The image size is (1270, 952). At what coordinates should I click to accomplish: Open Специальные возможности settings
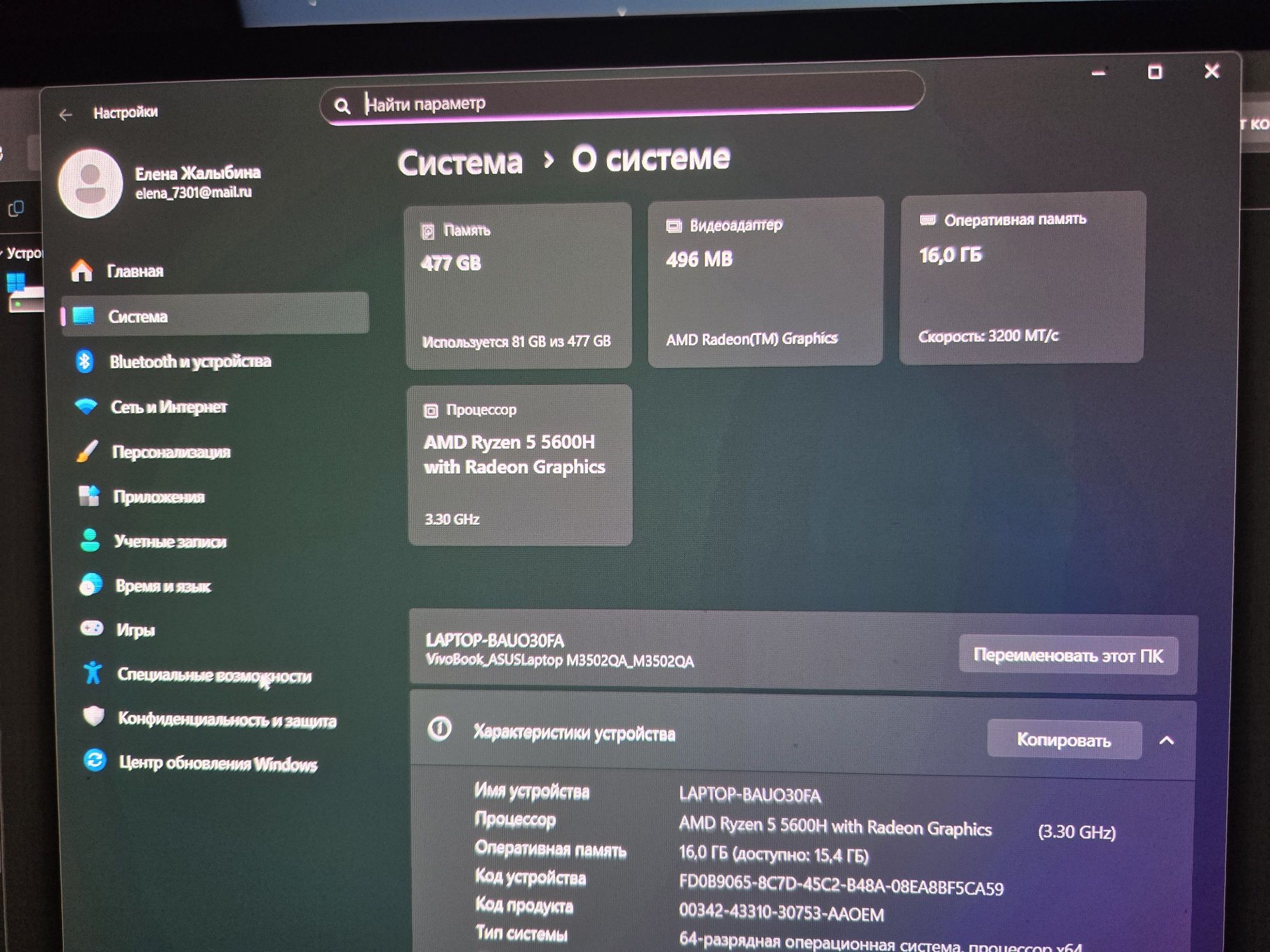pyautogui.click(x=215, y=675)
